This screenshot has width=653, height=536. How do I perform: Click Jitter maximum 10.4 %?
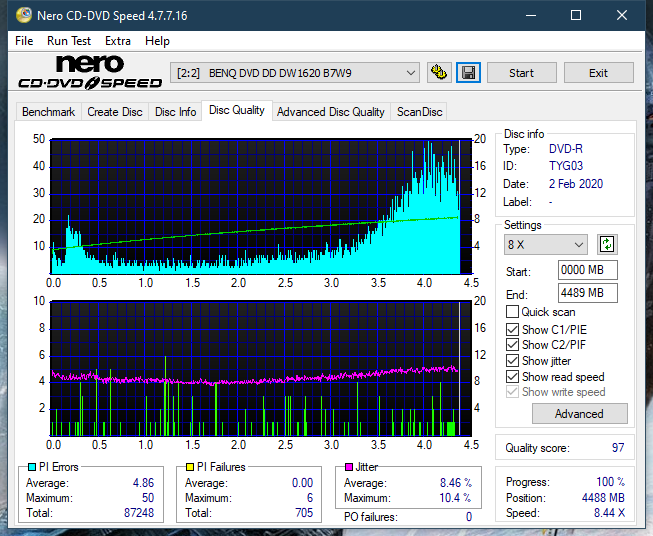[x=456, y=498]
